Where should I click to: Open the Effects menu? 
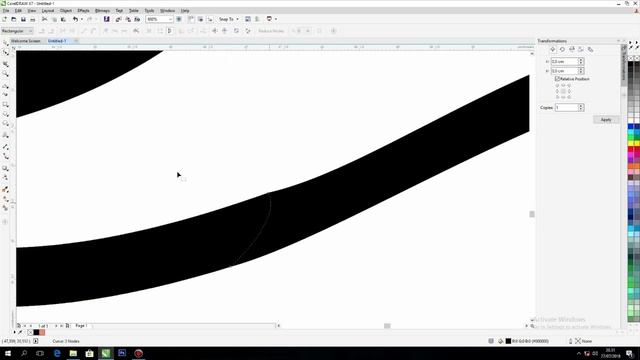pos(83,11)
